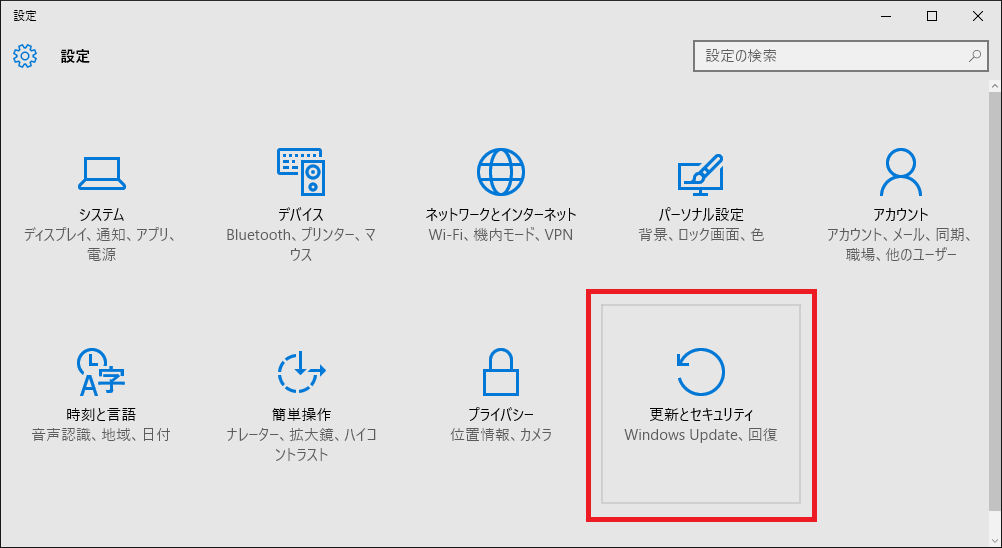The image size is (1002, 548).
Task: Minimize the 設定 window
Action: click(x=885, y=15)
